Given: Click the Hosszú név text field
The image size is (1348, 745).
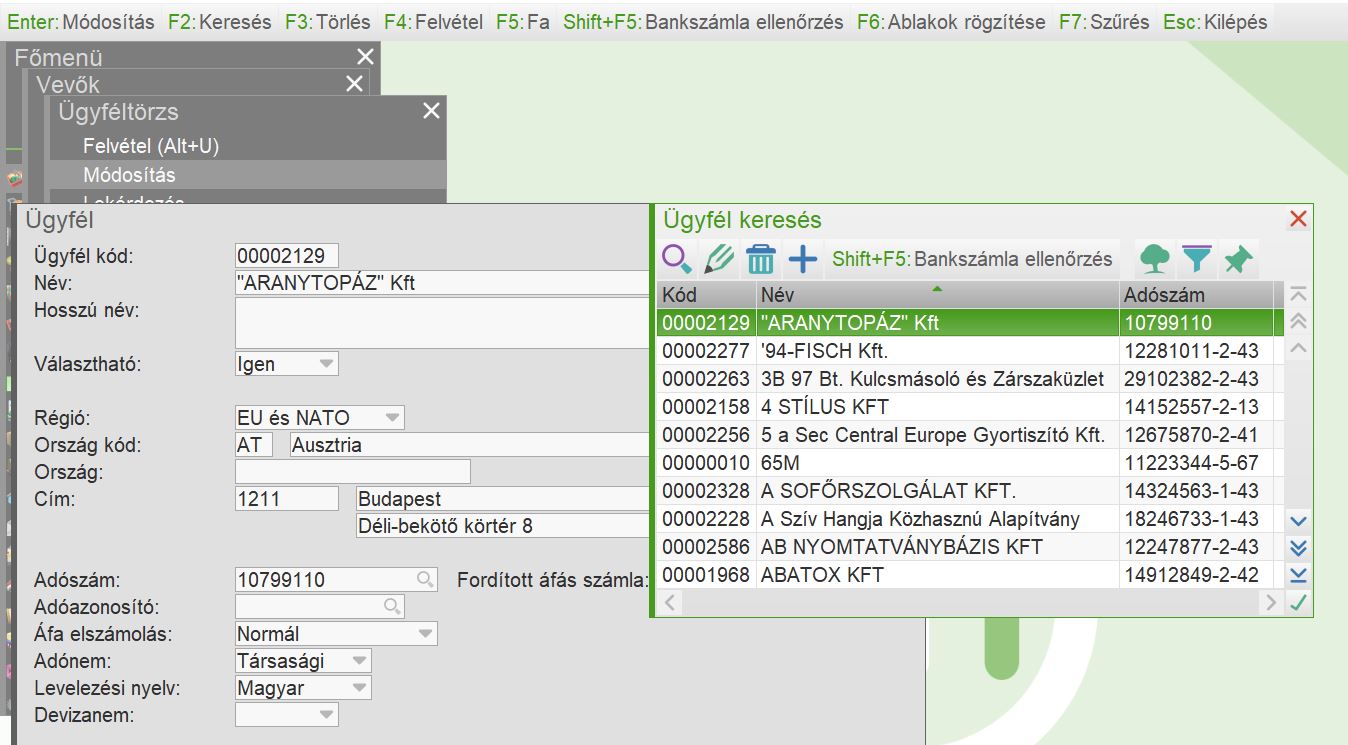Looking at the screenshot, I should (442, 323).
